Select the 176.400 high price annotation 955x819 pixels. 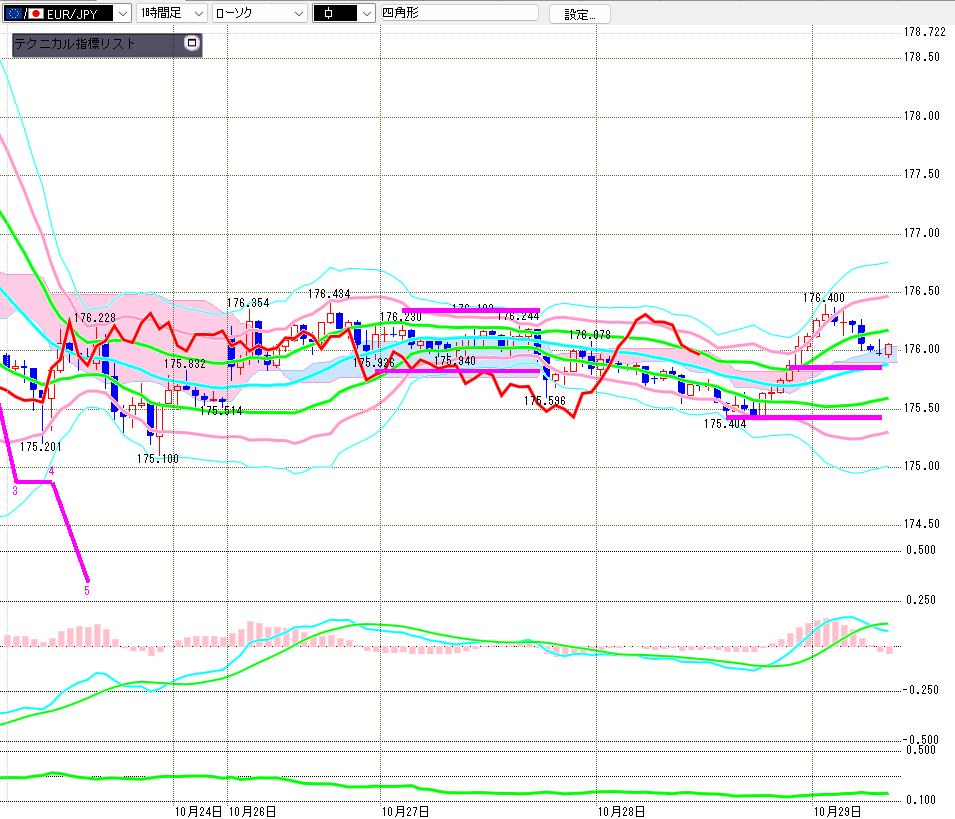coord(823,298)
